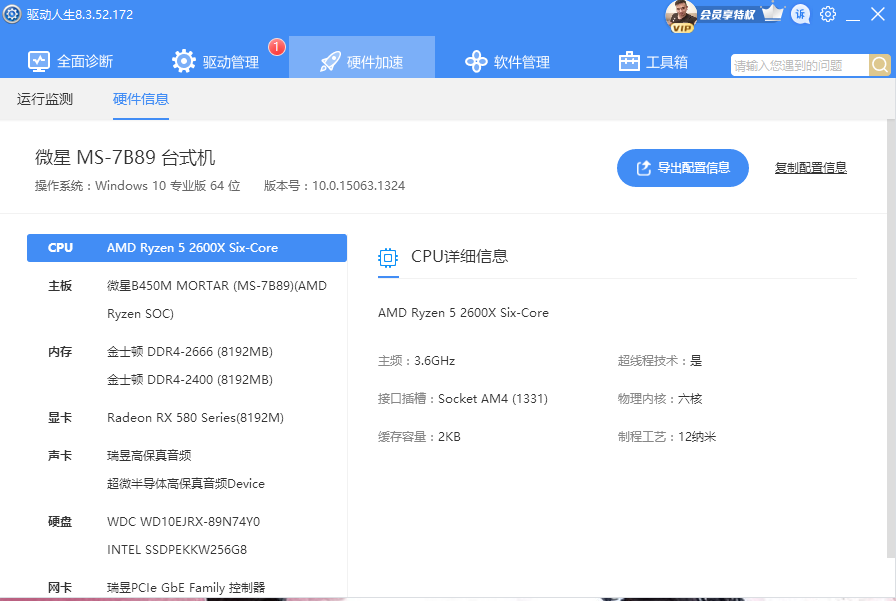896x601 pixels.
Task: Select the WDC WD10EJRX-89N74Y0 disk entry
Action: pyautogui.click(x=183, y=522)
